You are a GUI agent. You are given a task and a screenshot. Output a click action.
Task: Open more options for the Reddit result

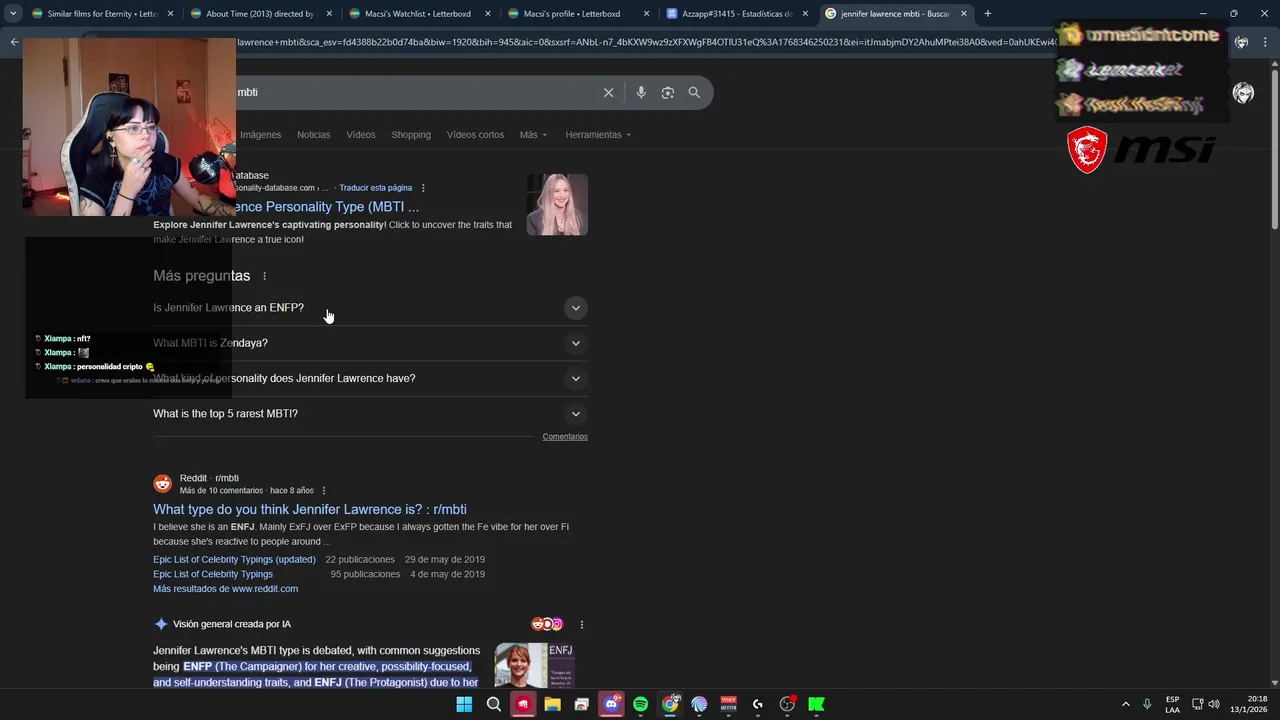click(324, 491)
